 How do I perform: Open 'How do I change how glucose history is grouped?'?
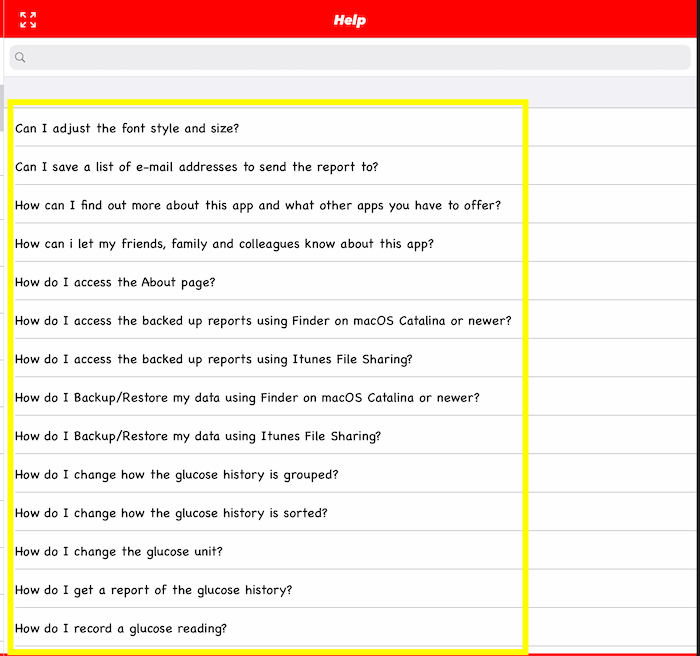(x=176, y=475)
